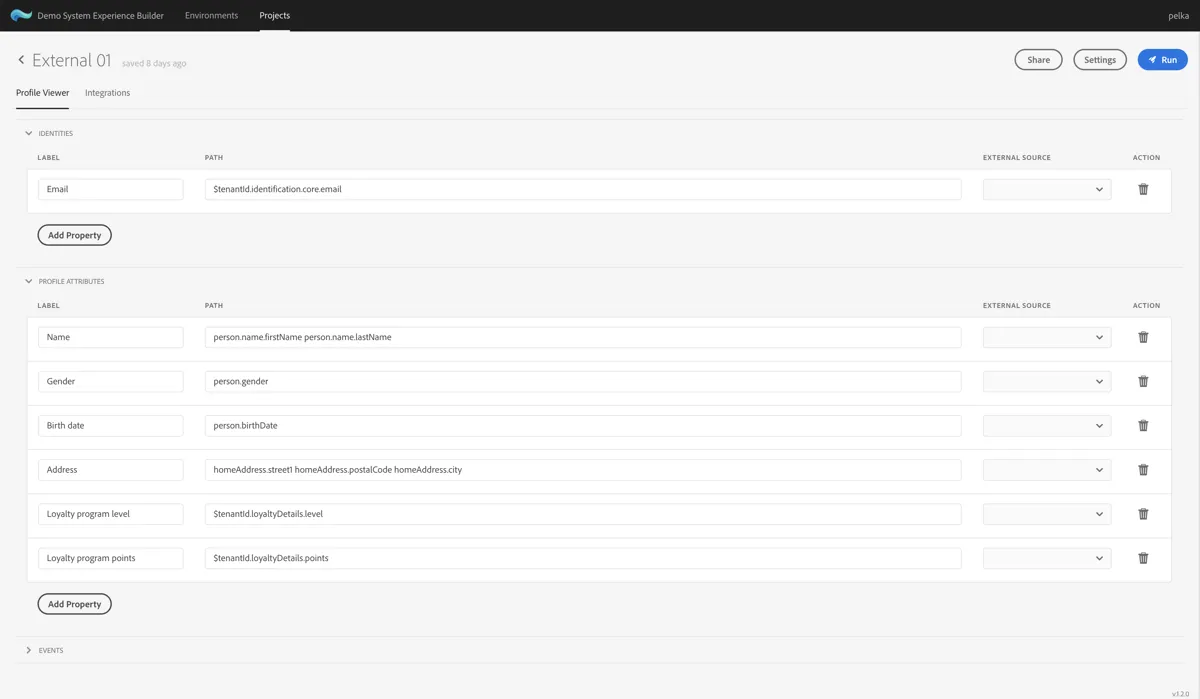Edit the person.gender path field

(x=583, y=381)
